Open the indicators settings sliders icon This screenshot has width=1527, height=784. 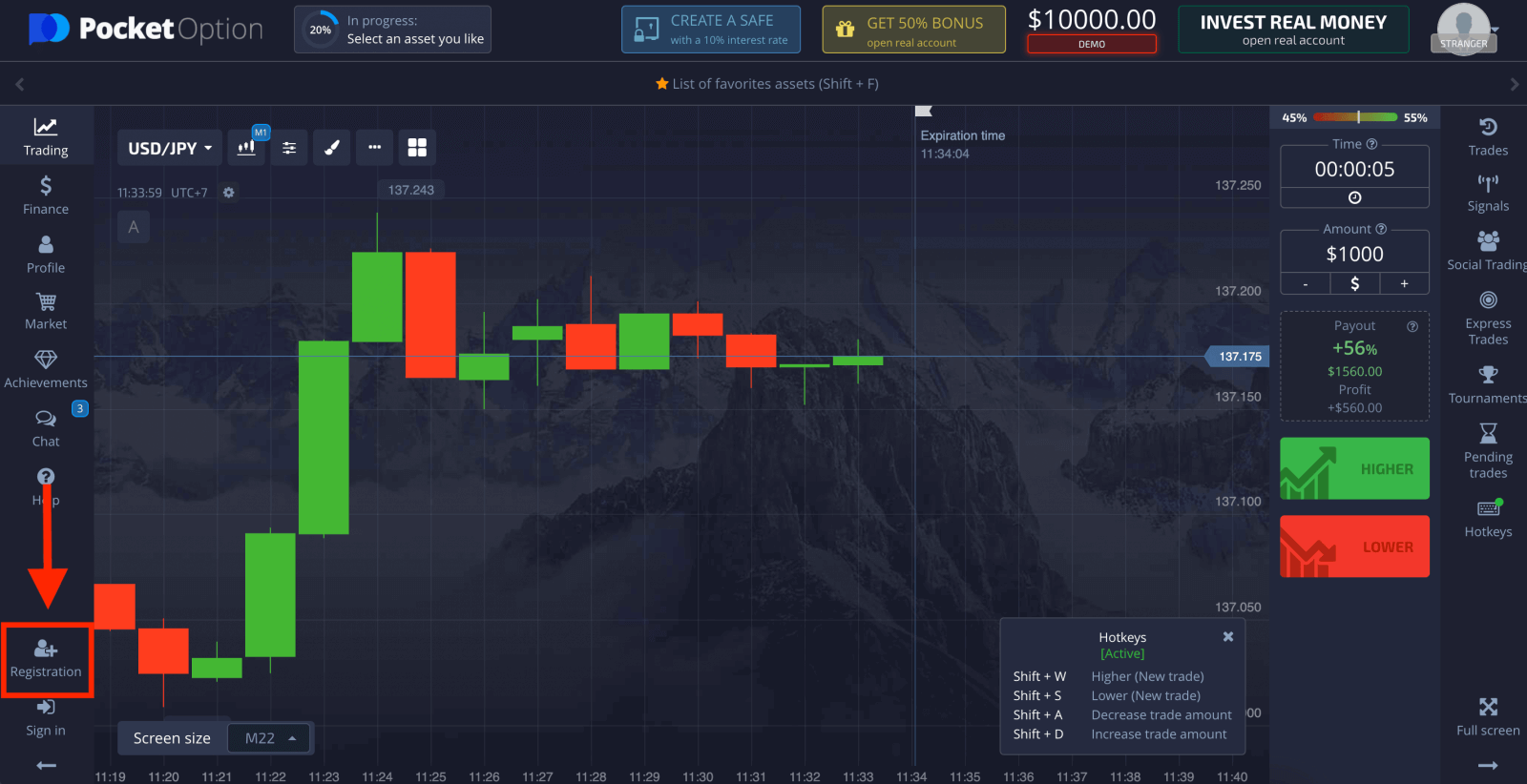coord(289,148)
